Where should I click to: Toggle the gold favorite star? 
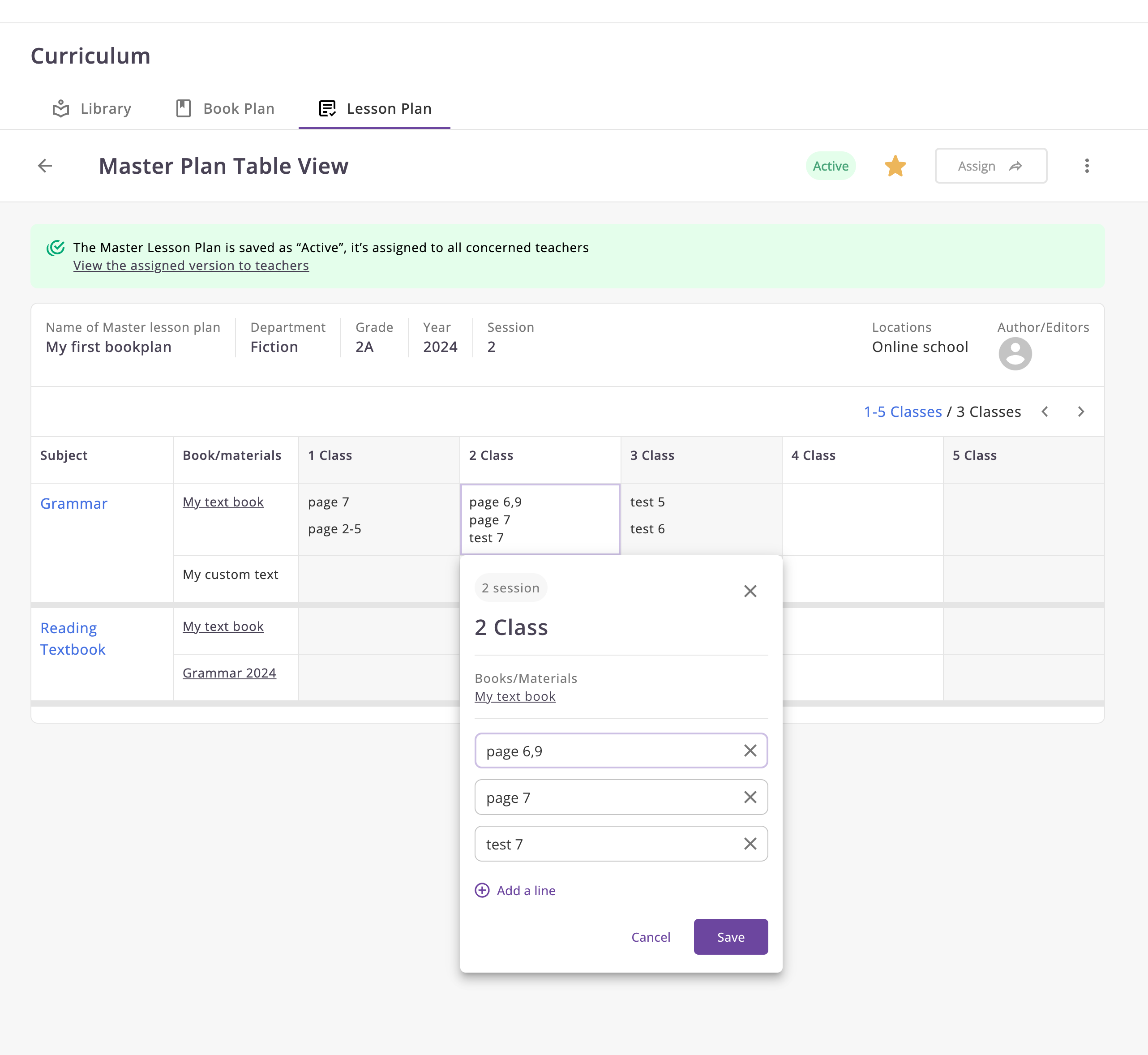(x=895, y=166)
